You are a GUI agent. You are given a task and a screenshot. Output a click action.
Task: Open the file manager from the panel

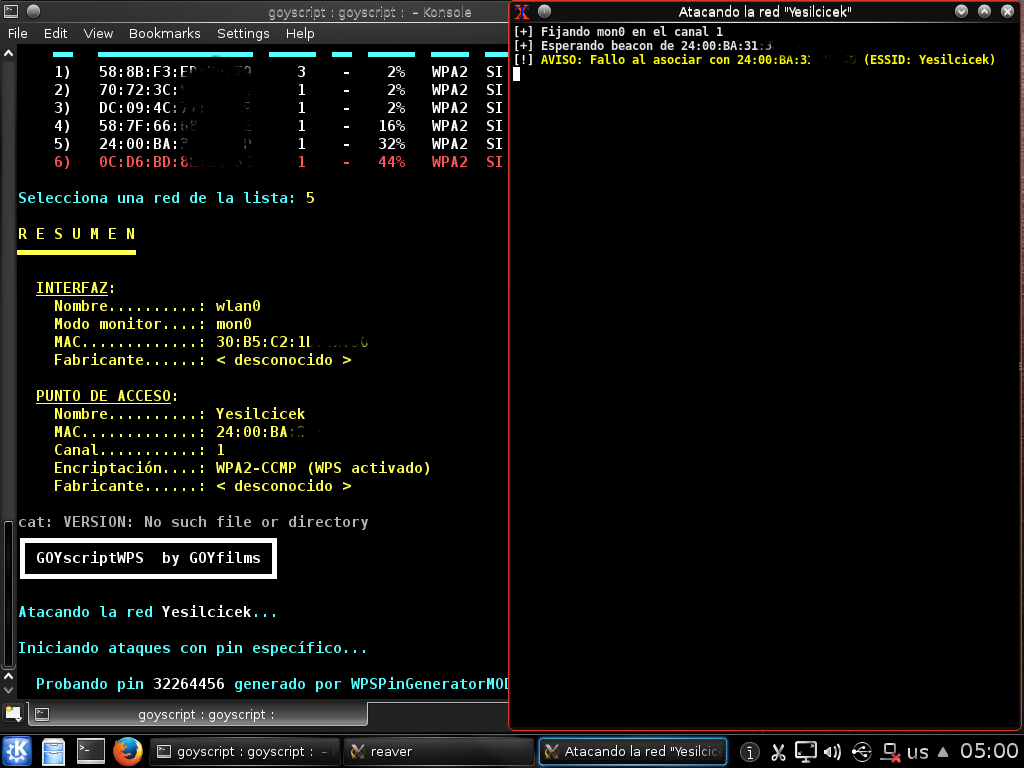click(54, 752)
